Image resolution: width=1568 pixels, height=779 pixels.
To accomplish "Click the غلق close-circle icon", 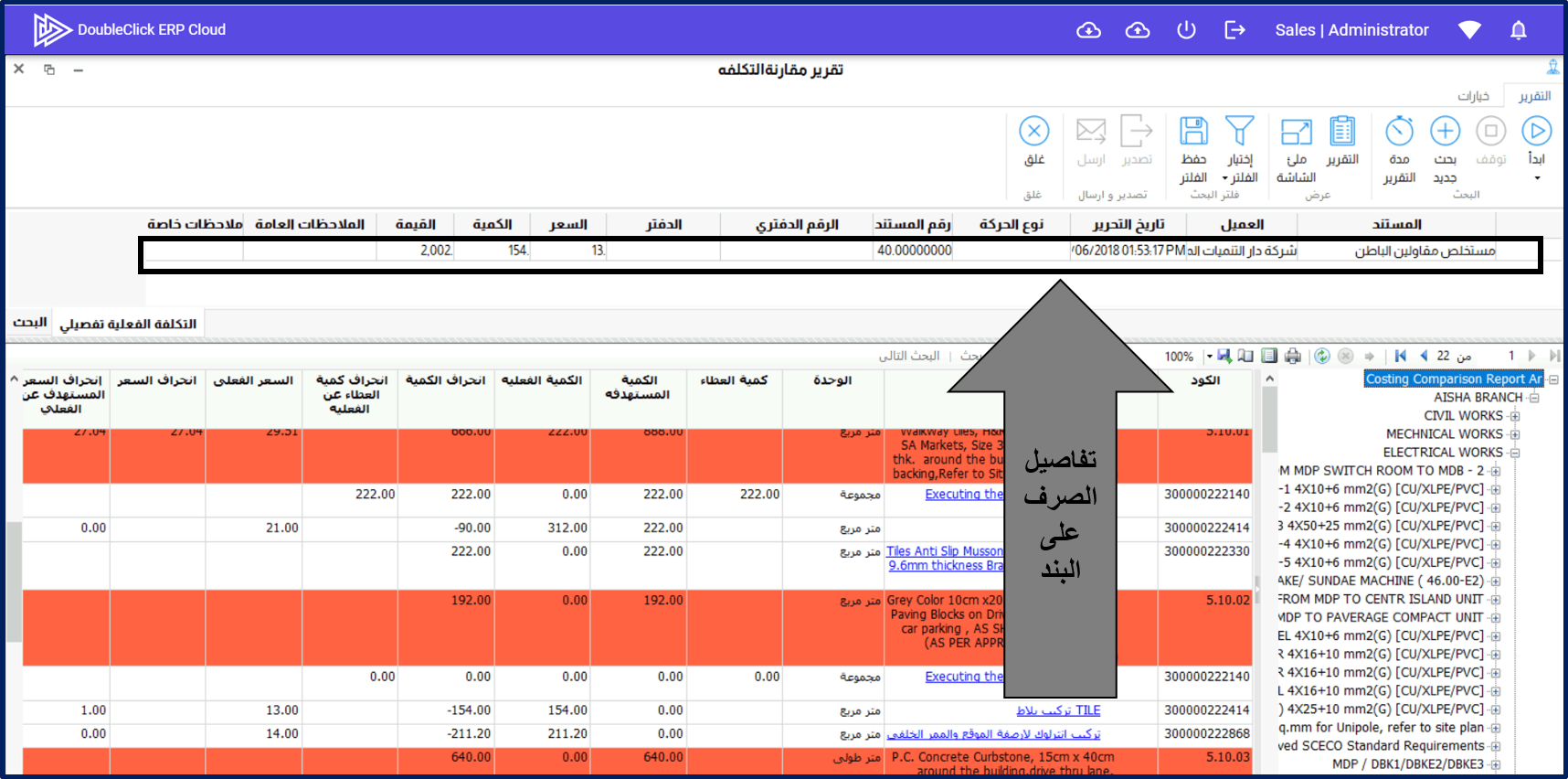I will (x=1034, y=131).
